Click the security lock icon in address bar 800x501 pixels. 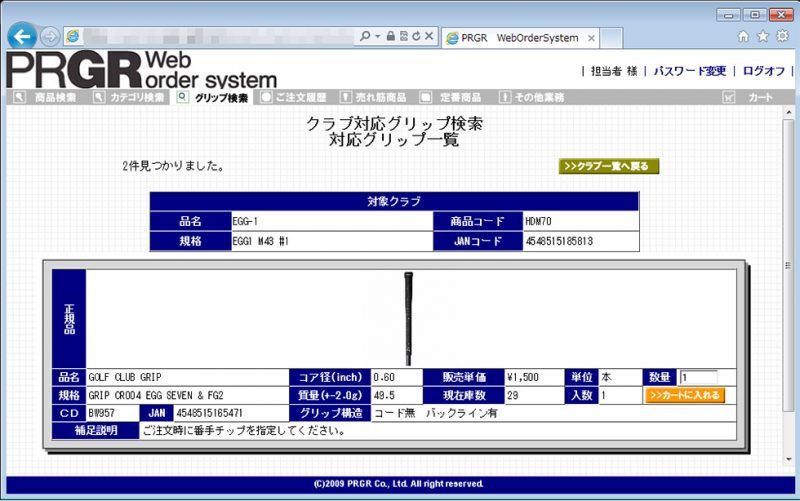tap(390, 36)
